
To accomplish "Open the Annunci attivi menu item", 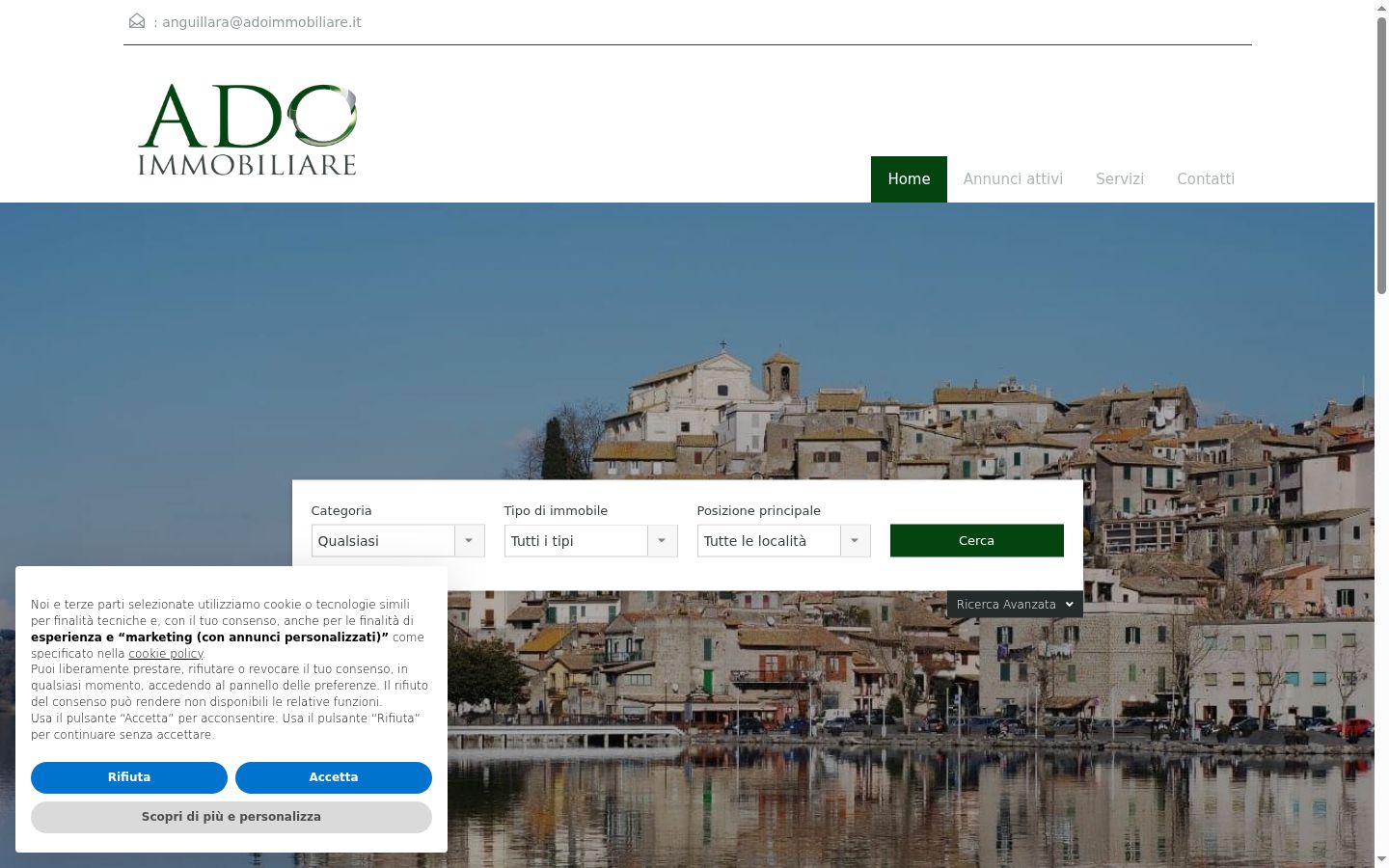I will pos(1013,179).
